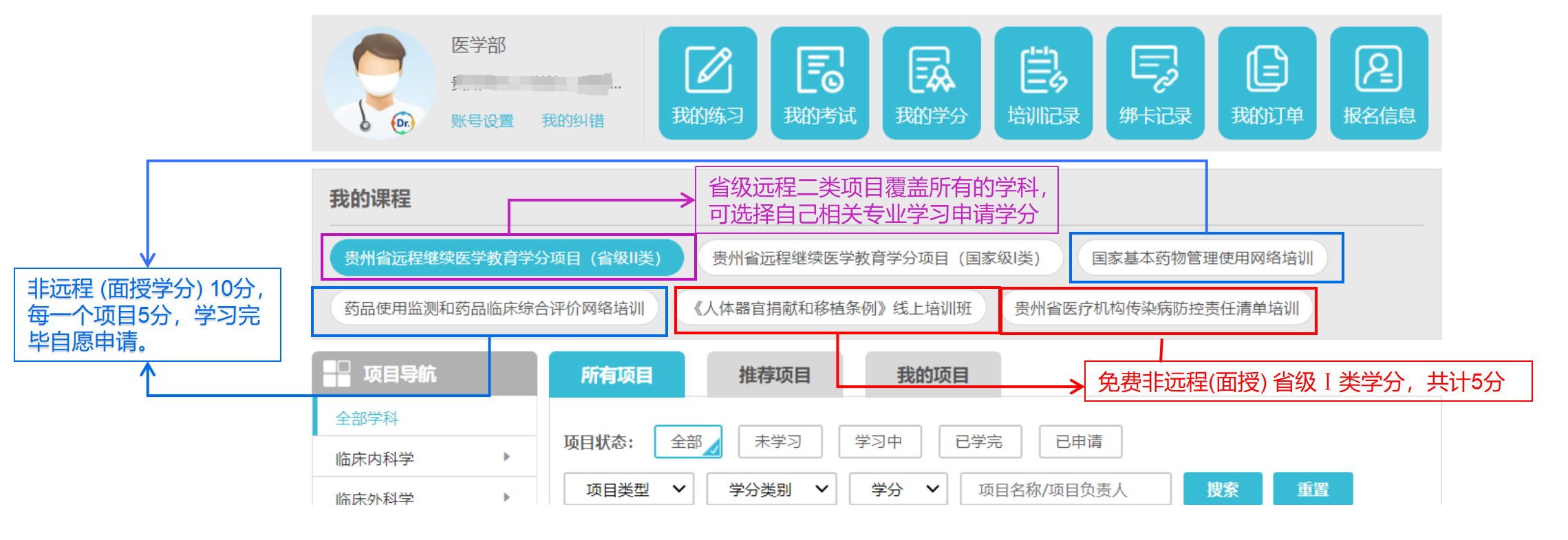Viewport: 1568px width, 540px height.
Task: Open the 报名信息 registration icon
Action: [x=1379, y=83]
